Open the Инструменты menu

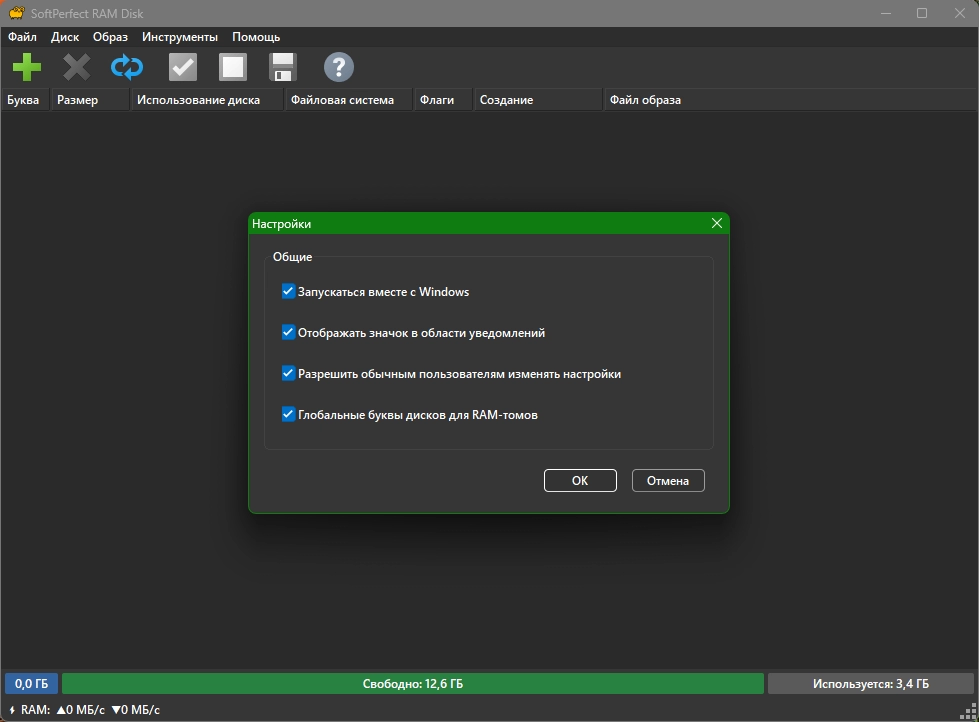coord(180,37)
